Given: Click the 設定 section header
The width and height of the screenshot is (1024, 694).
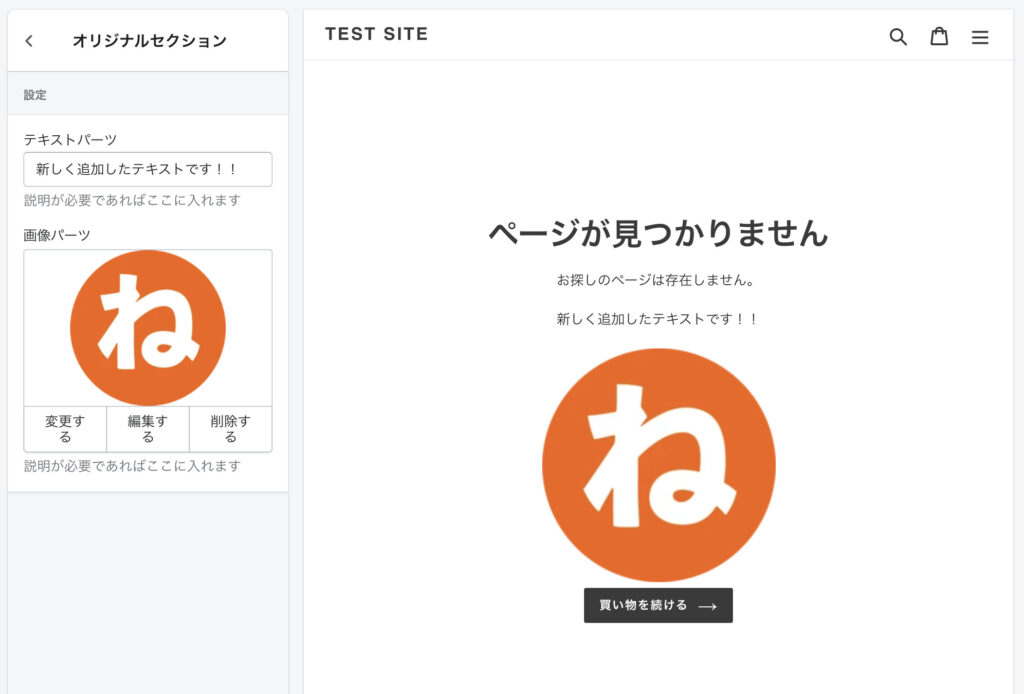Looking at the screenshot, I should click(36, 95).
